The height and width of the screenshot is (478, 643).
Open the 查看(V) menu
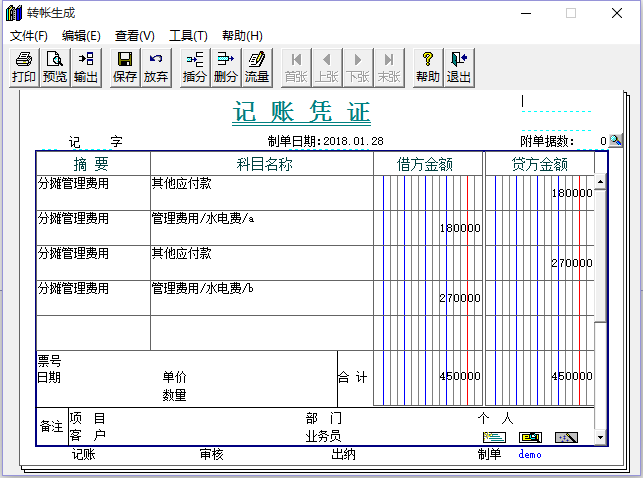[x=135, y=36]
